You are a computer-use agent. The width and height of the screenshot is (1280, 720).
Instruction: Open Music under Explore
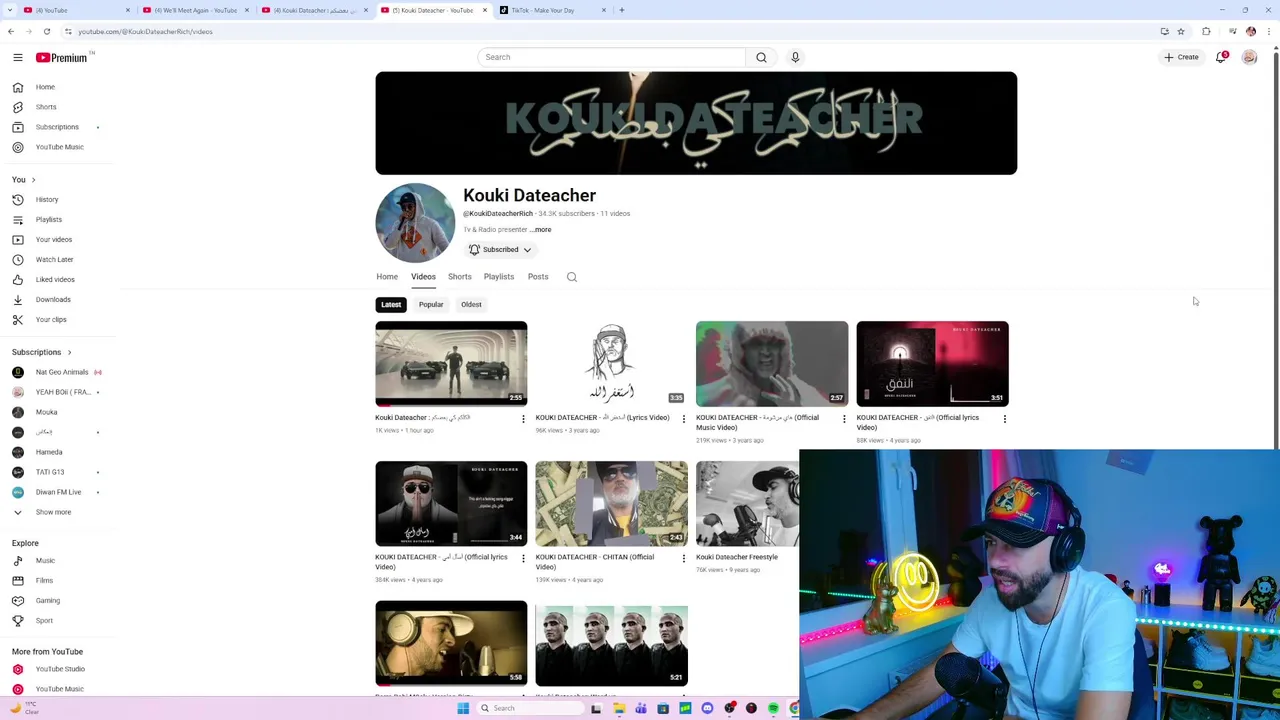click(43, 560)
